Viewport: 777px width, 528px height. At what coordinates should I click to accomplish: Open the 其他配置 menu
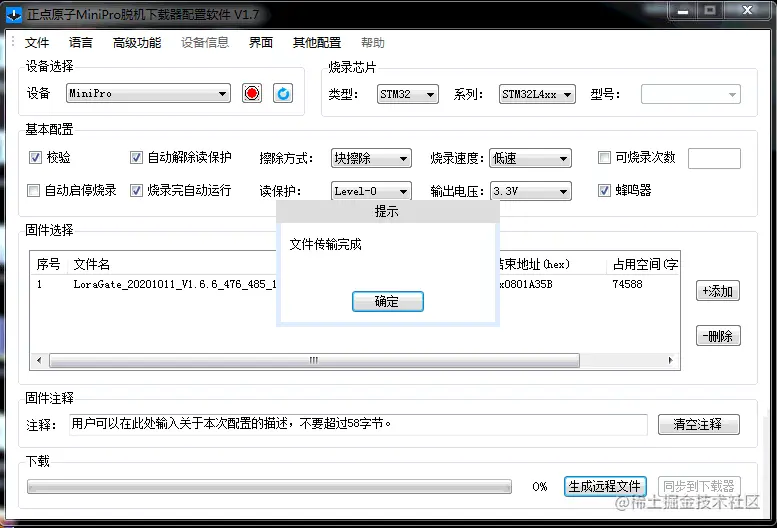(x=317, y=43)
